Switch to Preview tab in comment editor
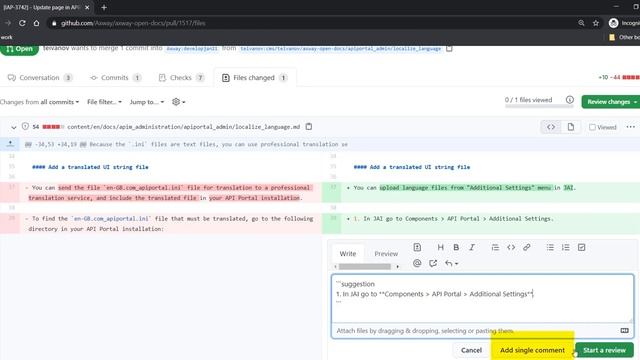 (x=386, y=253)
